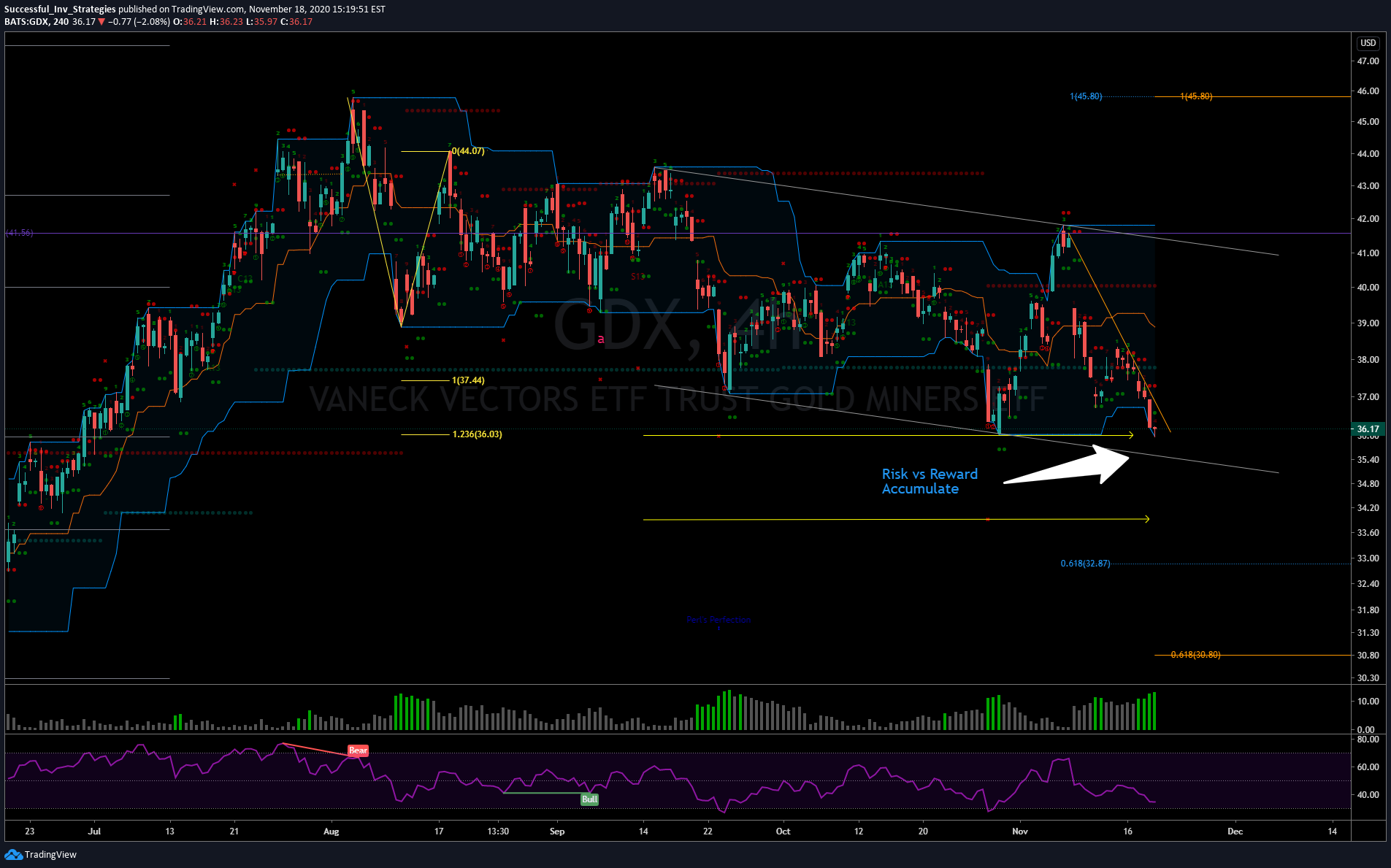Click the blue '1(45.80)' level label
Viewport: 1391px width, 868px height.
(1086, 96)
